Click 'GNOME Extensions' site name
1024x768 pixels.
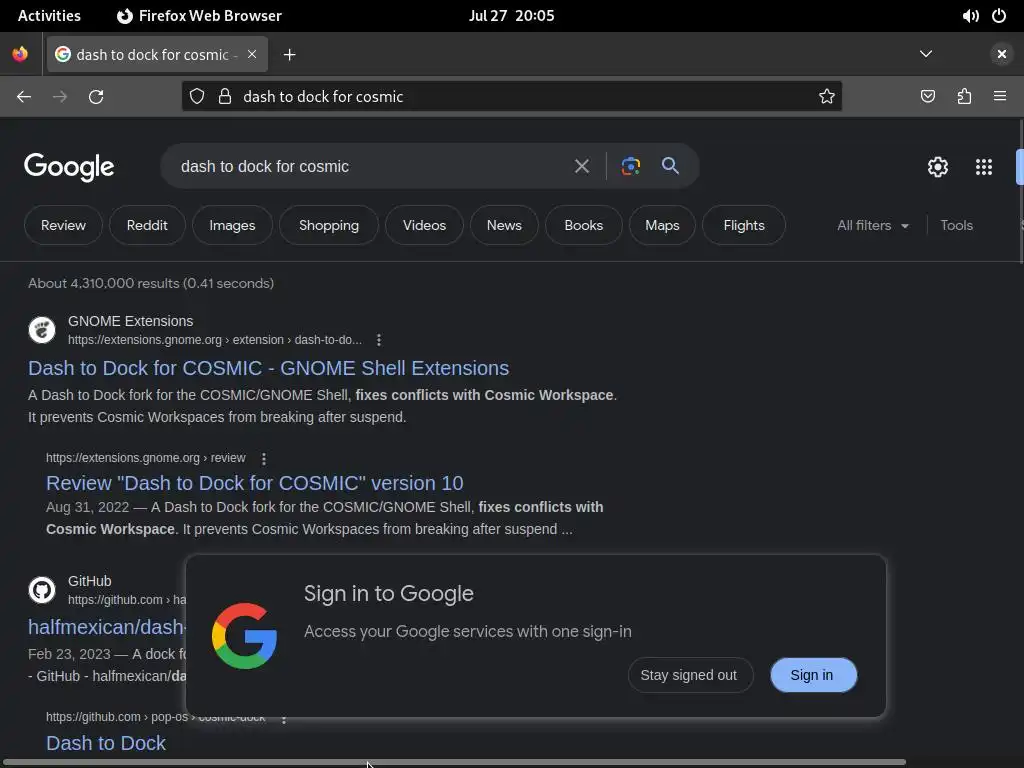131,321
